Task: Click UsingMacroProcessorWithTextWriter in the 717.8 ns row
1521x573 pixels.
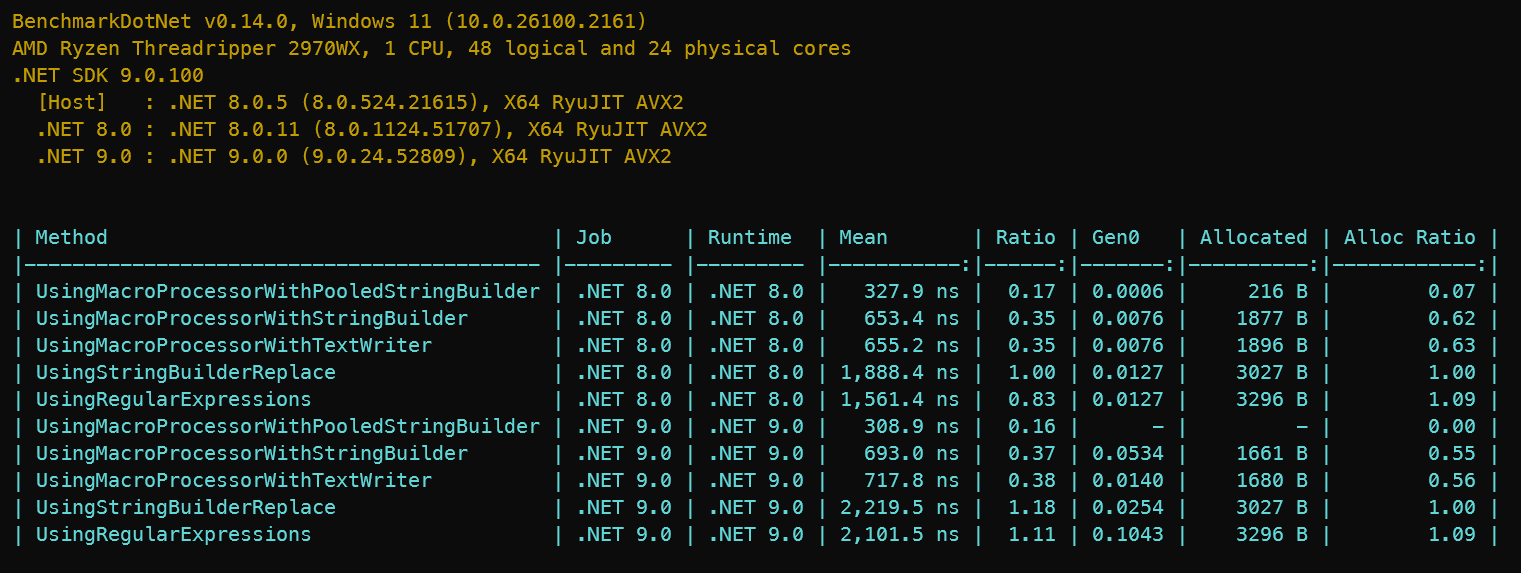Action: 234,480
